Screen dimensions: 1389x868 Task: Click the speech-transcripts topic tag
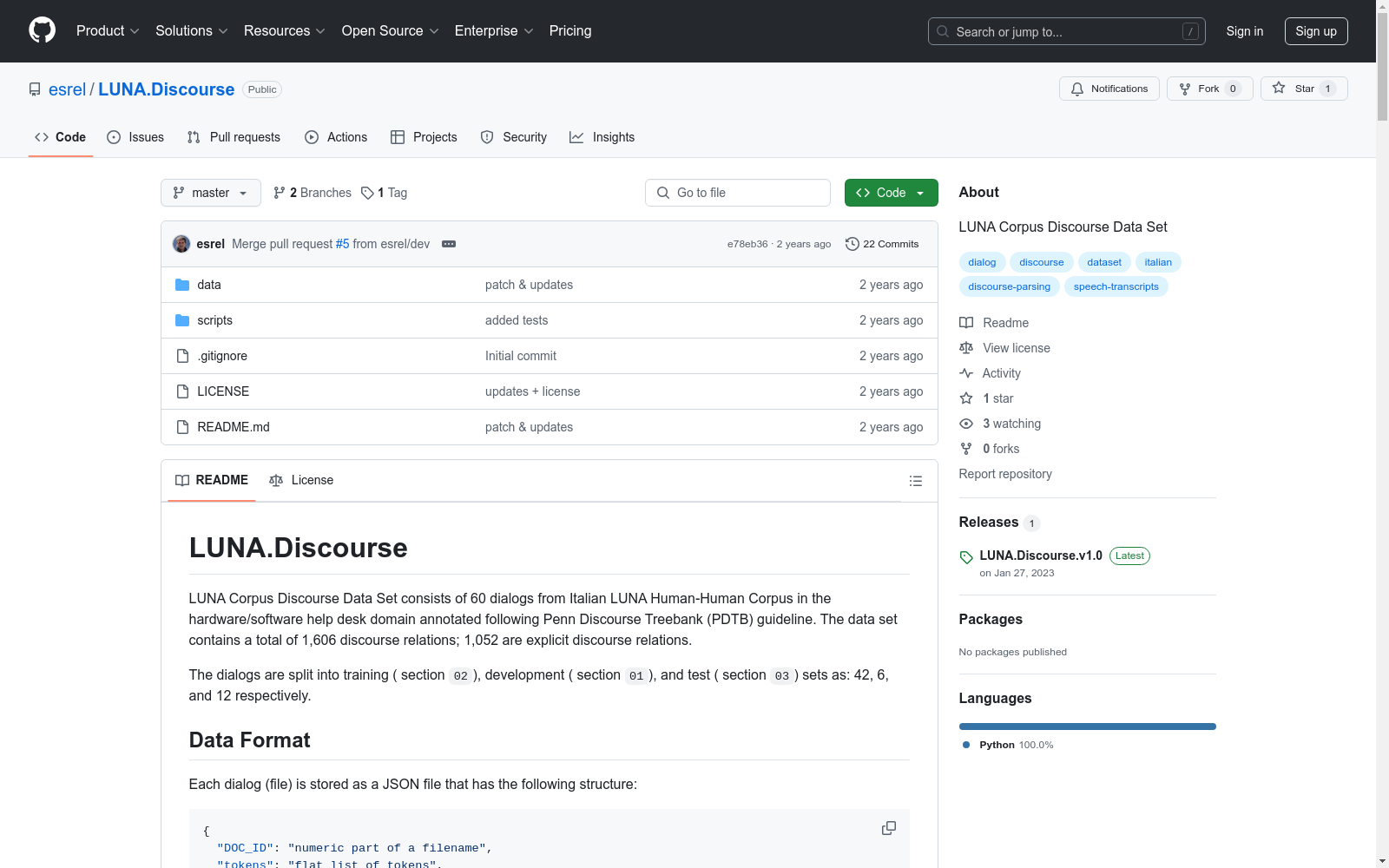point(1116,286)
